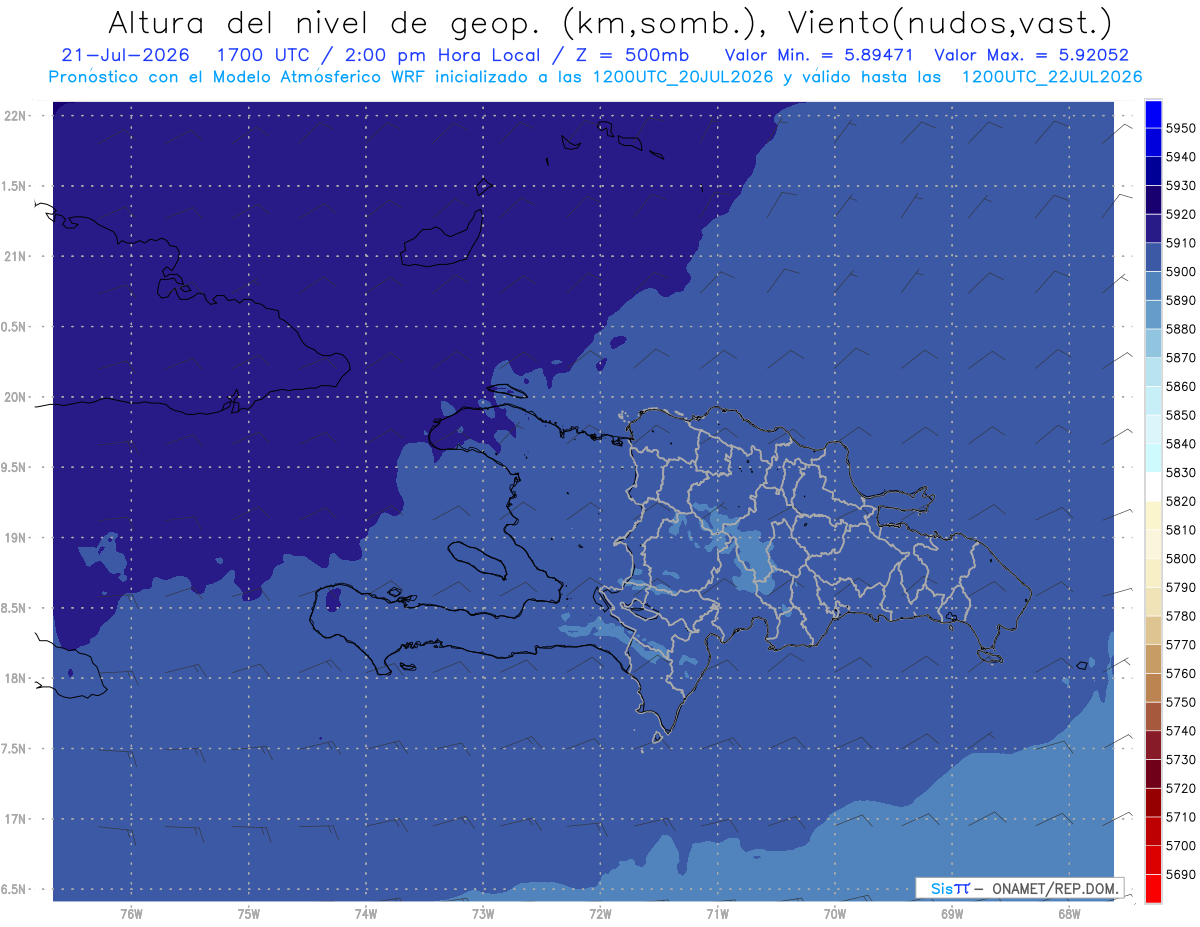The image size is (1200, 927).
Task: Click the 5910 legend value
Action: pyautogui.click(x=1180, y=243)
